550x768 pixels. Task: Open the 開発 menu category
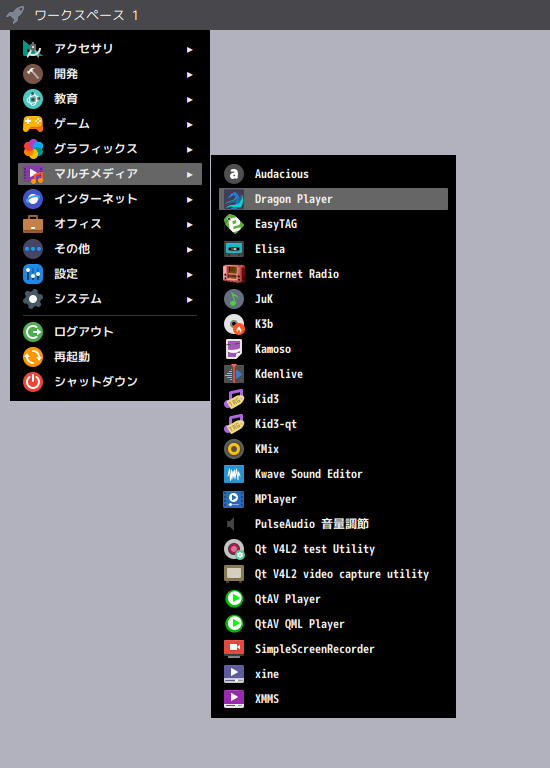click(110, 74)
